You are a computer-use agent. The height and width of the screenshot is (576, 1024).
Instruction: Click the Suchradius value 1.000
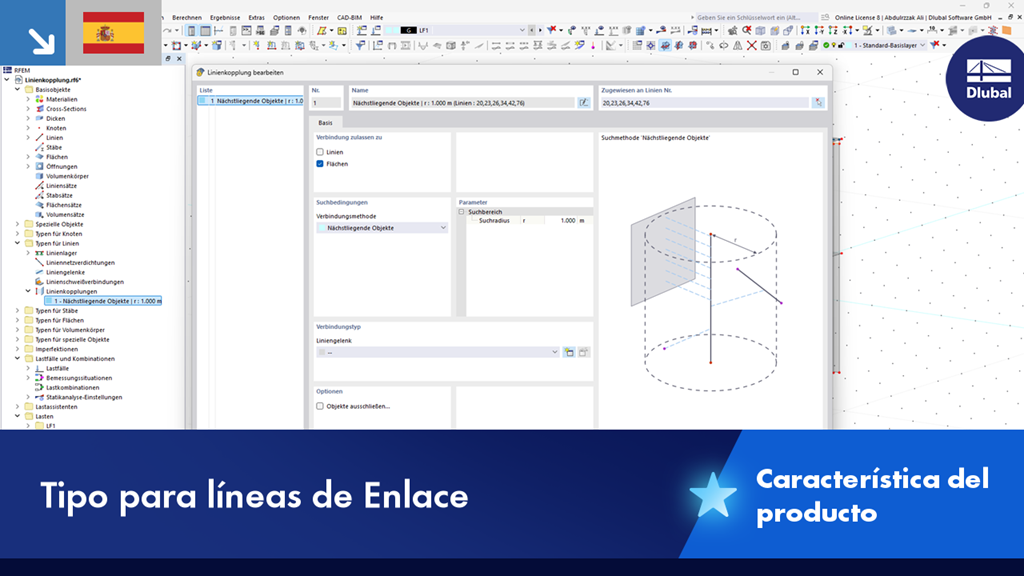click(x=568, y=221)
